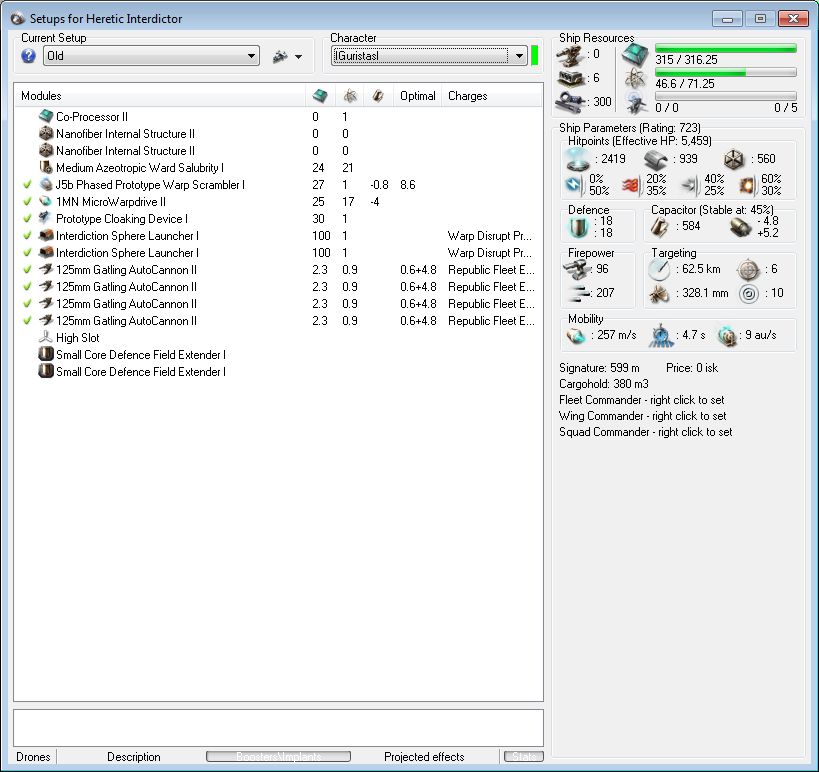
Task: Click the Medium Azeotropic Ward Salubrity icon
Action: (46, 167)
